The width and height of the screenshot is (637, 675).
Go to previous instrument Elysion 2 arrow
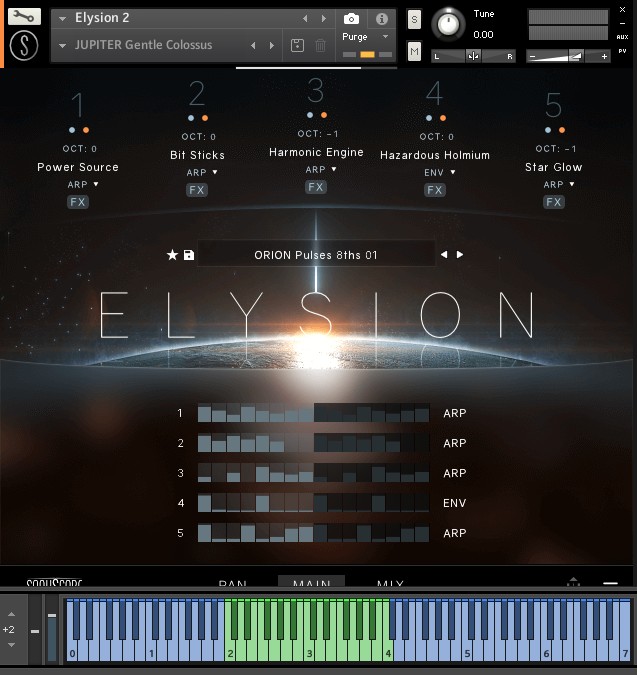305,19
